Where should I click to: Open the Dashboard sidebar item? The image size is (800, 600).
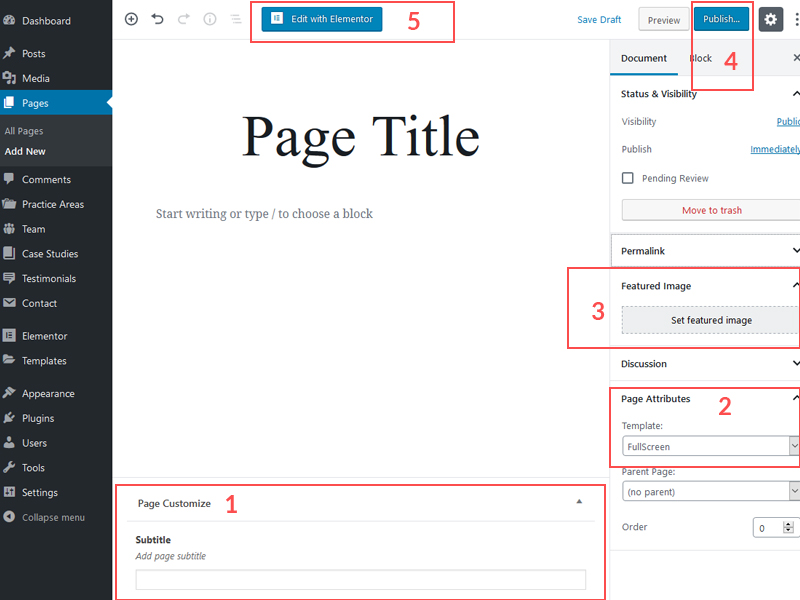[x=46, y=21]
